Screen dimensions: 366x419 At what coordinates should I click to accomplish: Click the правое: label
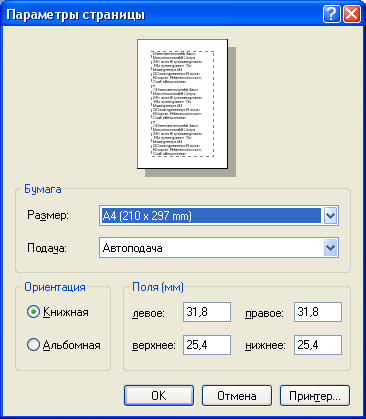264,313
